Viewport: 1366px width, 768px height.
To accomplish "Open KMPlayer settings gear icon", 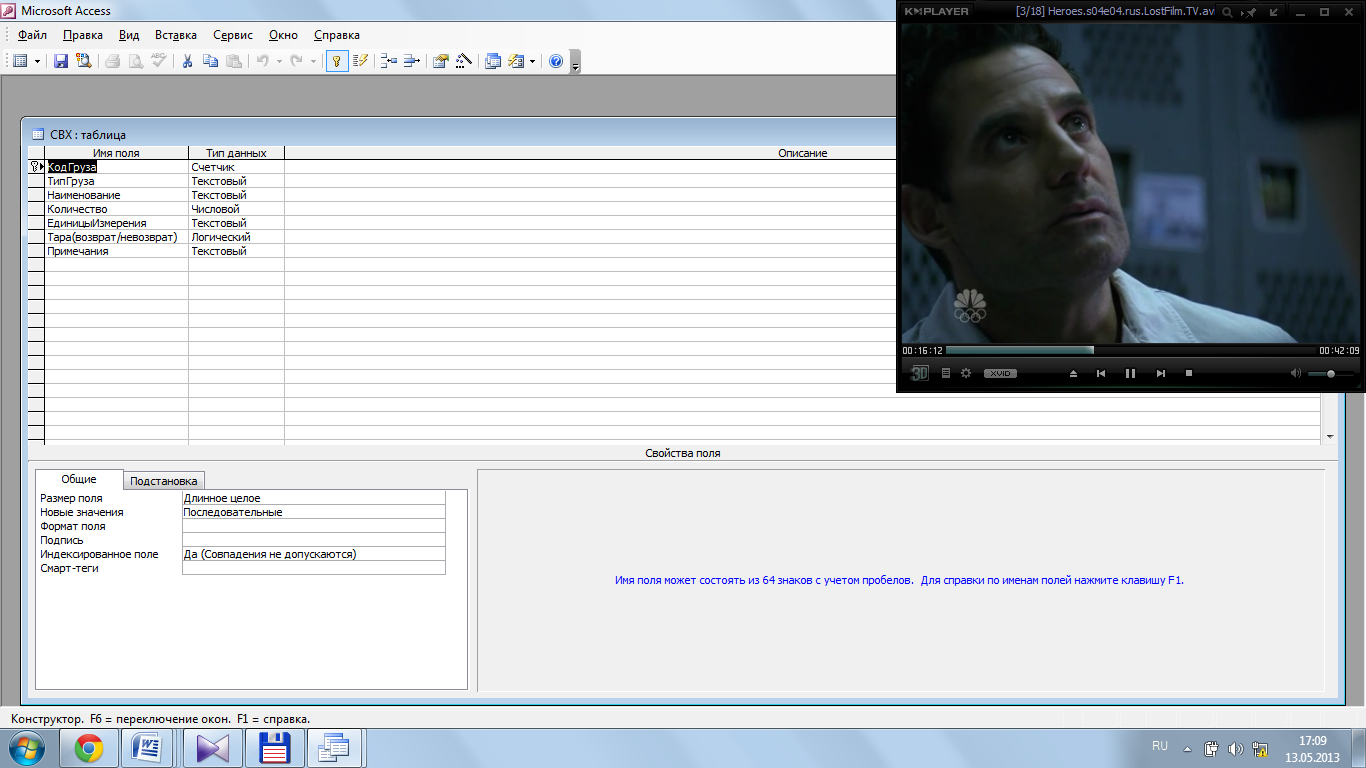I will [966, 373].
